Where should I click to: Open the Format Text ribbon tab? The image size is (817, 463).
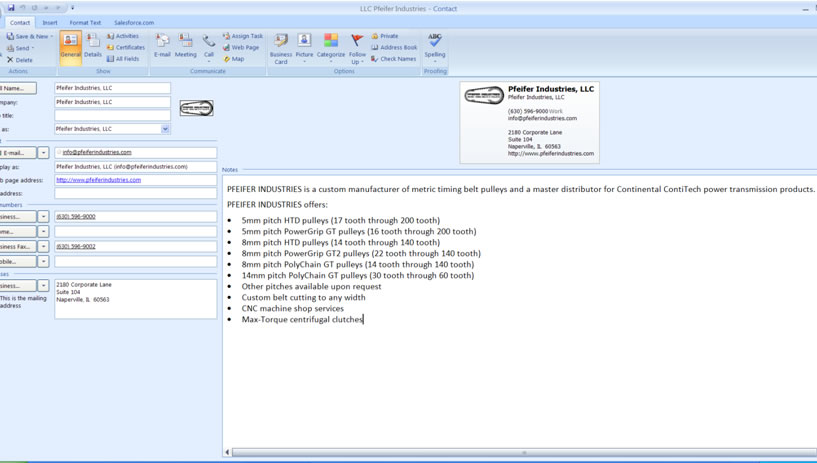[85, 22]
